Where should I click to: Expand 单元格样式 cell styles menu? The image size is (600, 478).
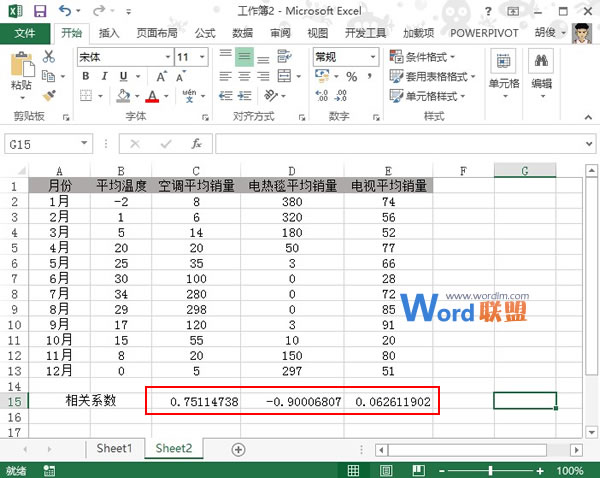click(x=427, y=96)
